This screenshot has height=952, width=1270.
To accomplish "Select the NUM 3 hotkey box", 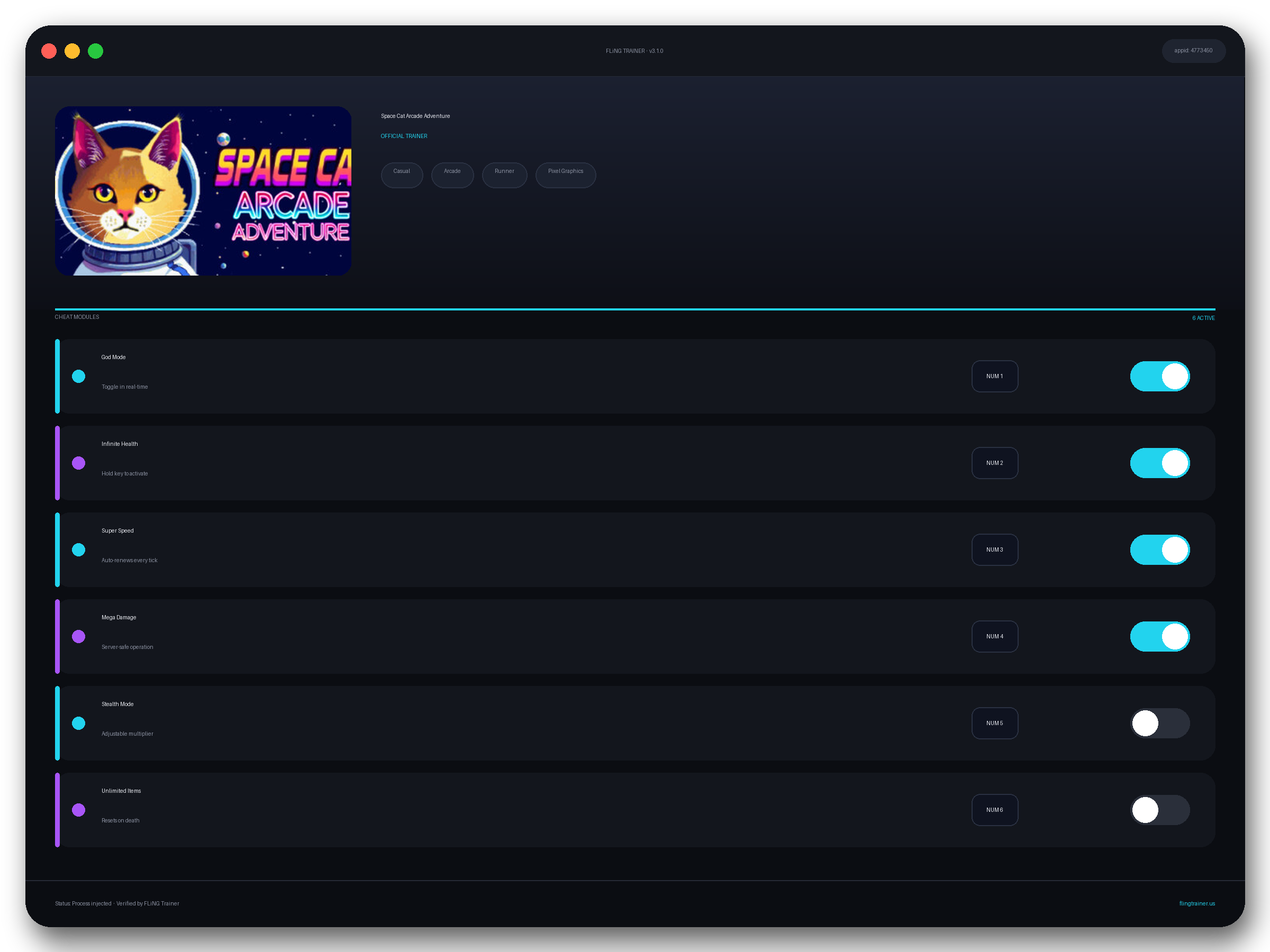I will point(994,550).
